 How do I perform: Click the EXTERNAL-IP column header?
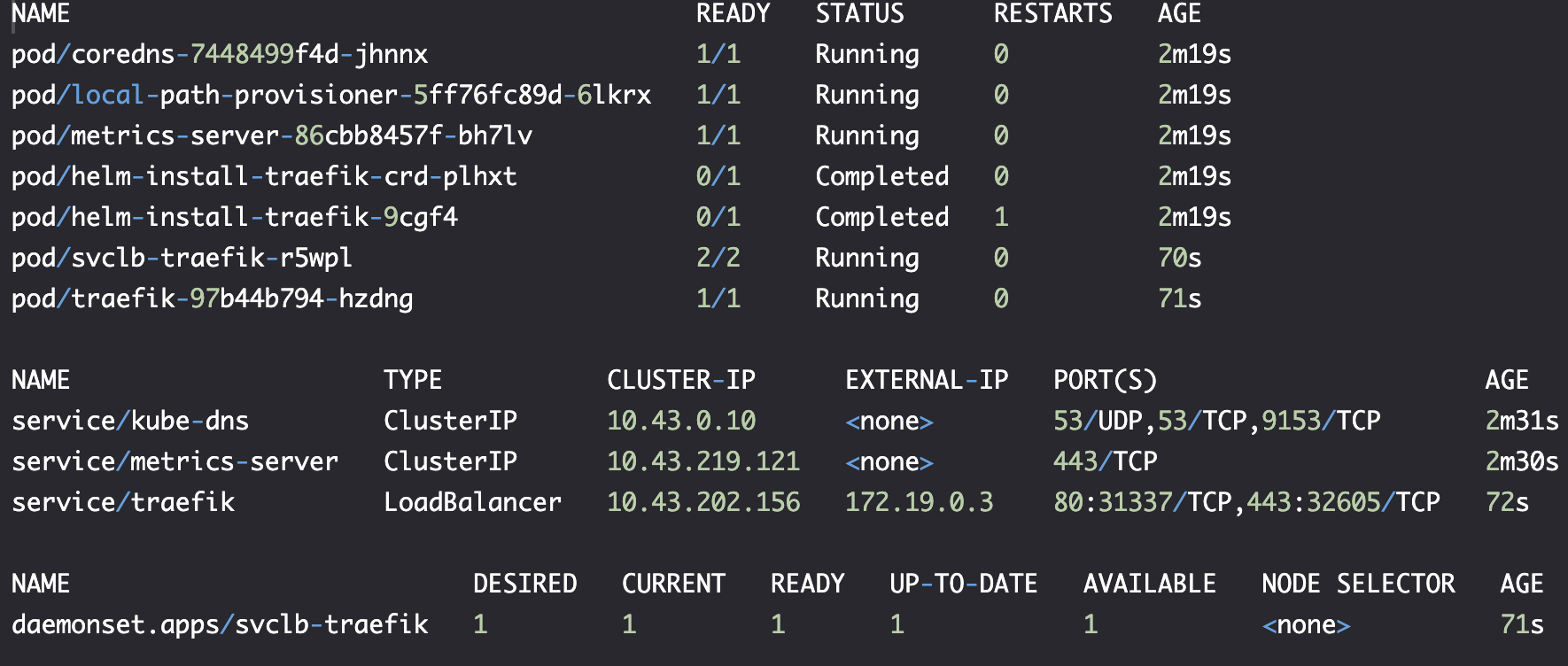click(927, 381)
